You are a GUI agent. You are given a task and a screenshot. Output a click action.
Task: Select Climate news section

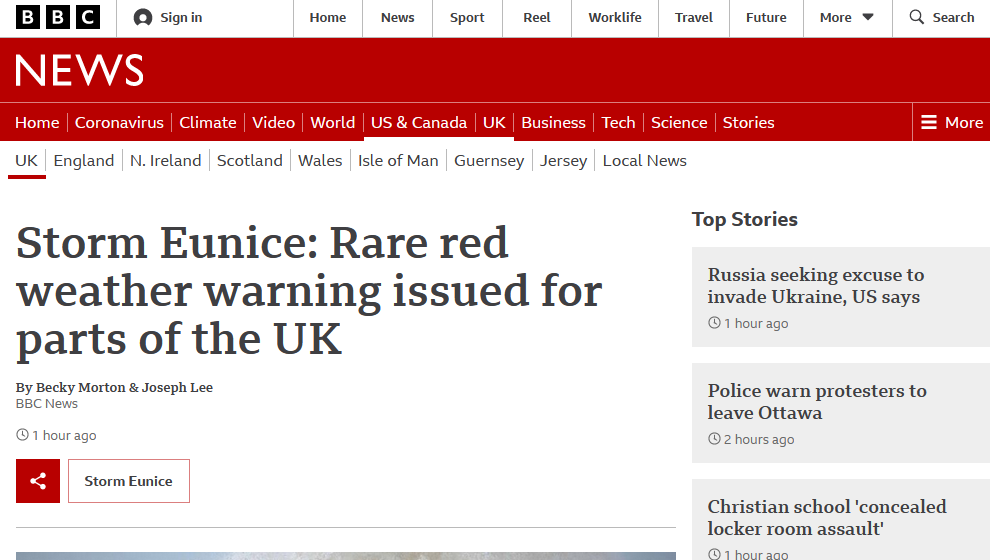(208, 122)
